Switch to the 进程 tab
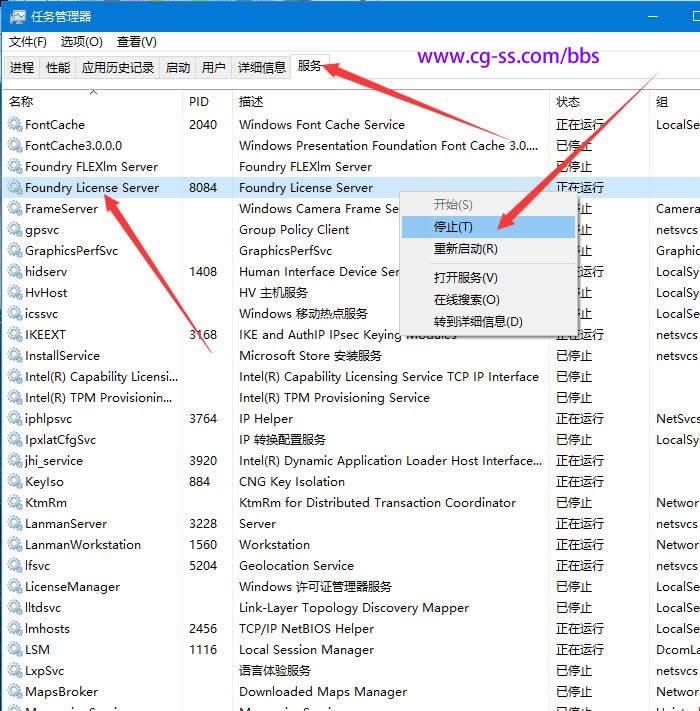Viewport: 700px width, 711px height. click(22, 68)
